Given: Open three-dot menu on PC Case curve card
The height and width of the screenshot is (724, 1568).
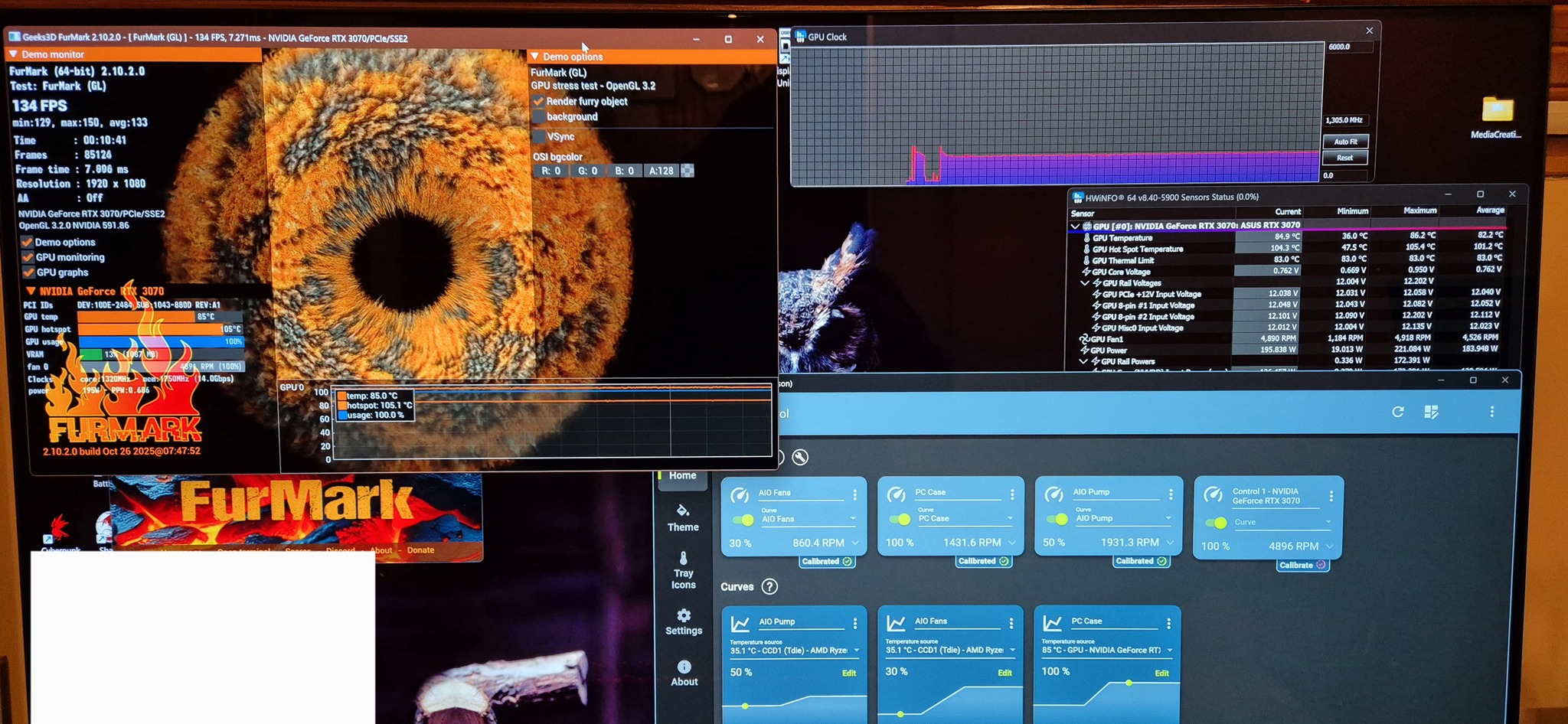Looking at the screenshot, I should pyautogui.click(x=1168, y=624).
